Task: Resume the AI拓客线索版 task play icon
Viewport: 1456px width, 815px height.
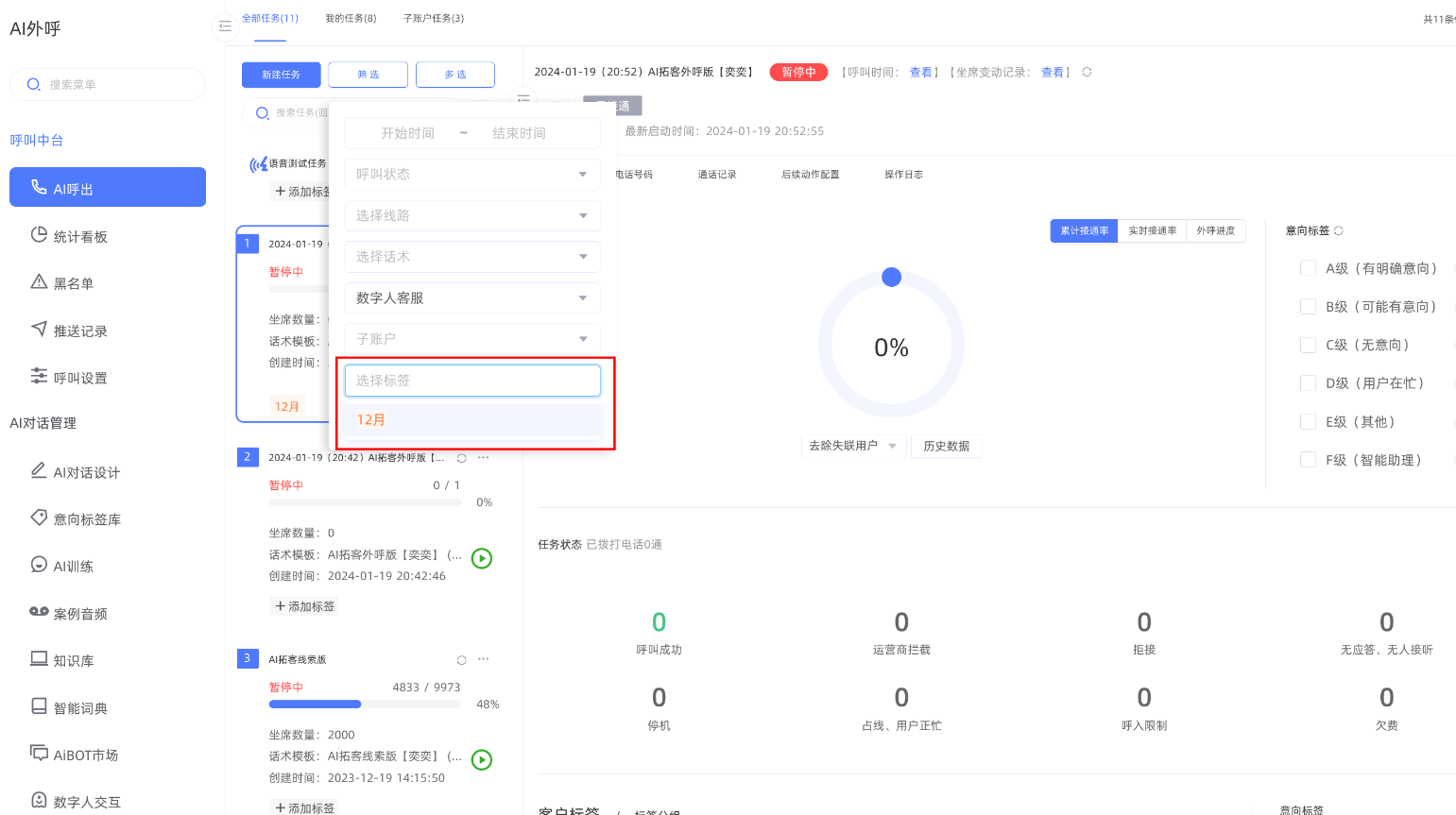Action: coord(482,759)
